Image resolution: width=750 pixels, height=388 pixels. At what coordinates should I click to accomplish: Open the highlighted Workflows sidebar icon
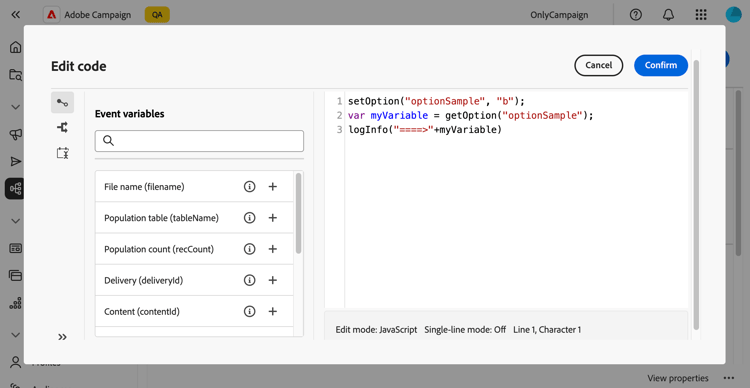pyautogui.click(x=14, y=188)
